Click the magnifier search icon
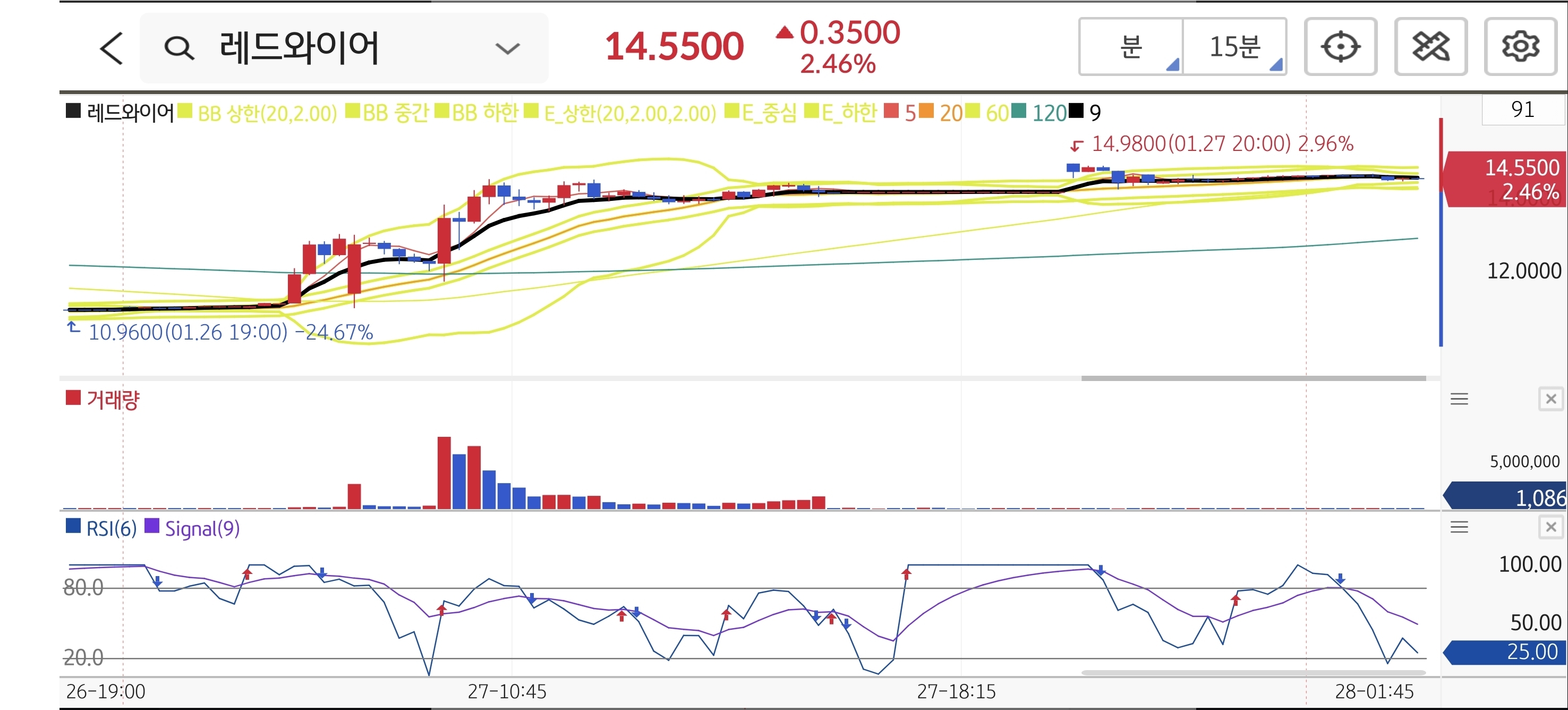 coord(179,47)
